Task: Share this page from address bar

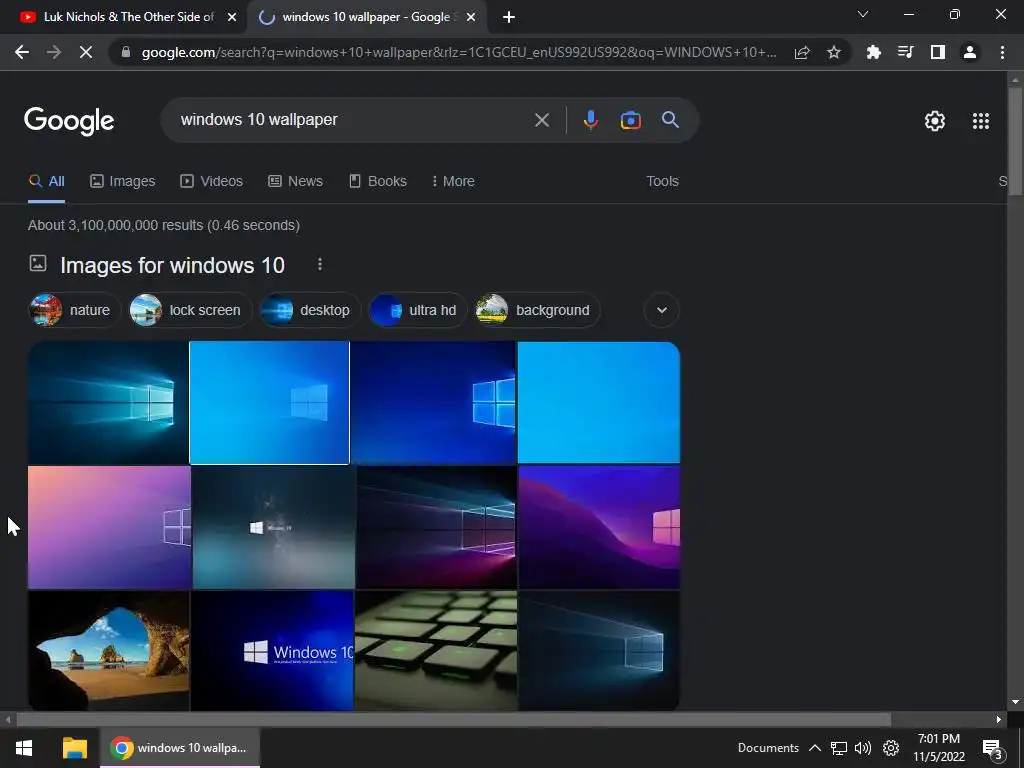Action: [x=802, y=52]
